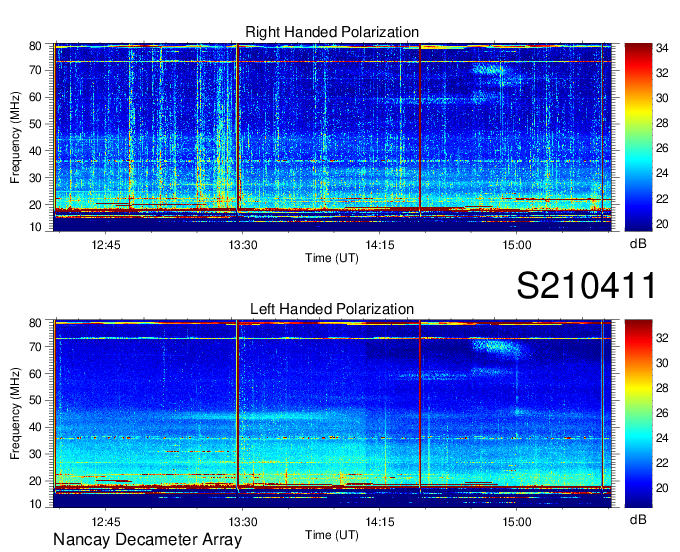The height and width of the screenshot is (552, 680).
Task: Click the 20 value on the upper color bar scale
Action: point(662,224)
